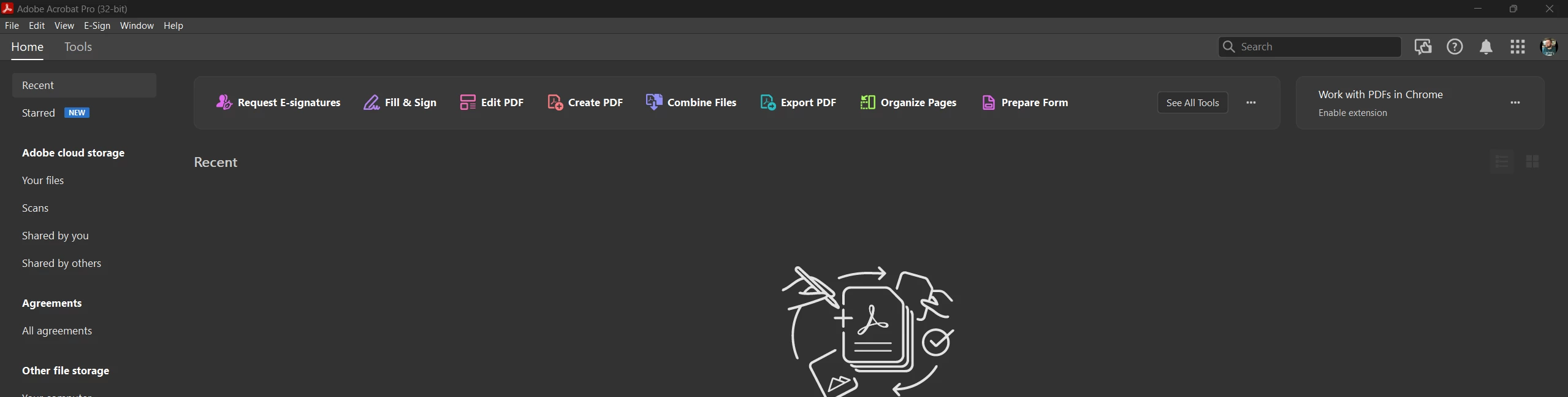Restore down the Acrobat window
The width and height of the screenshot is (1568, 397).
tap(1513, 9)
